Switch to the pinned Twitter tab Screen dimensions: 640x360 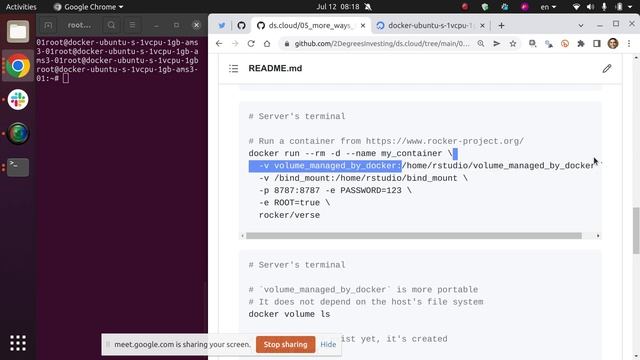(x=222, y=25)
